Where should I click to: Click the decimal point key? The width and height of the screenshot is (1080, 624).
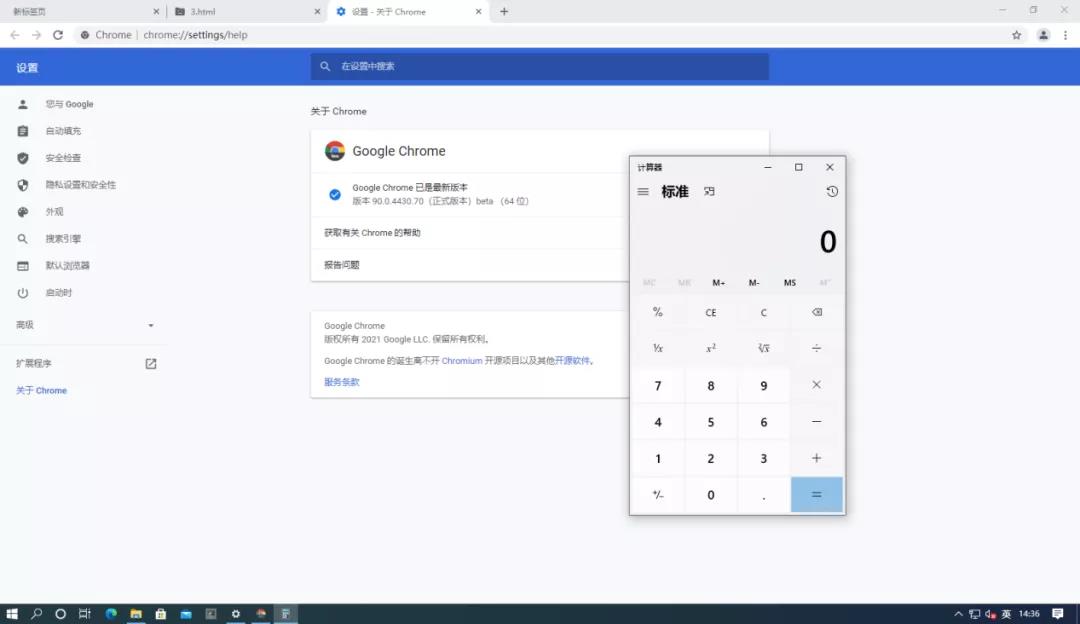point(763,495)
